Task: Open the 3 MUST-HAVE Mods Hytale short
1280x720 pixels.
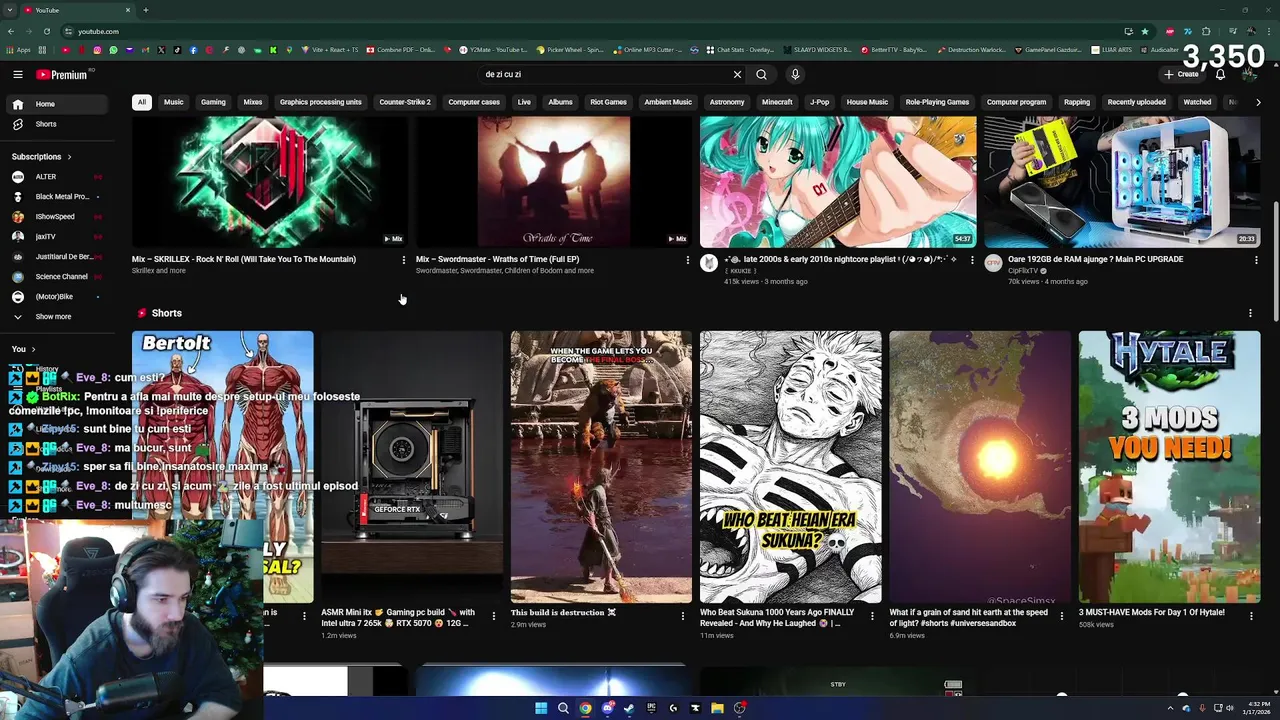Action: pos(1169,467)
